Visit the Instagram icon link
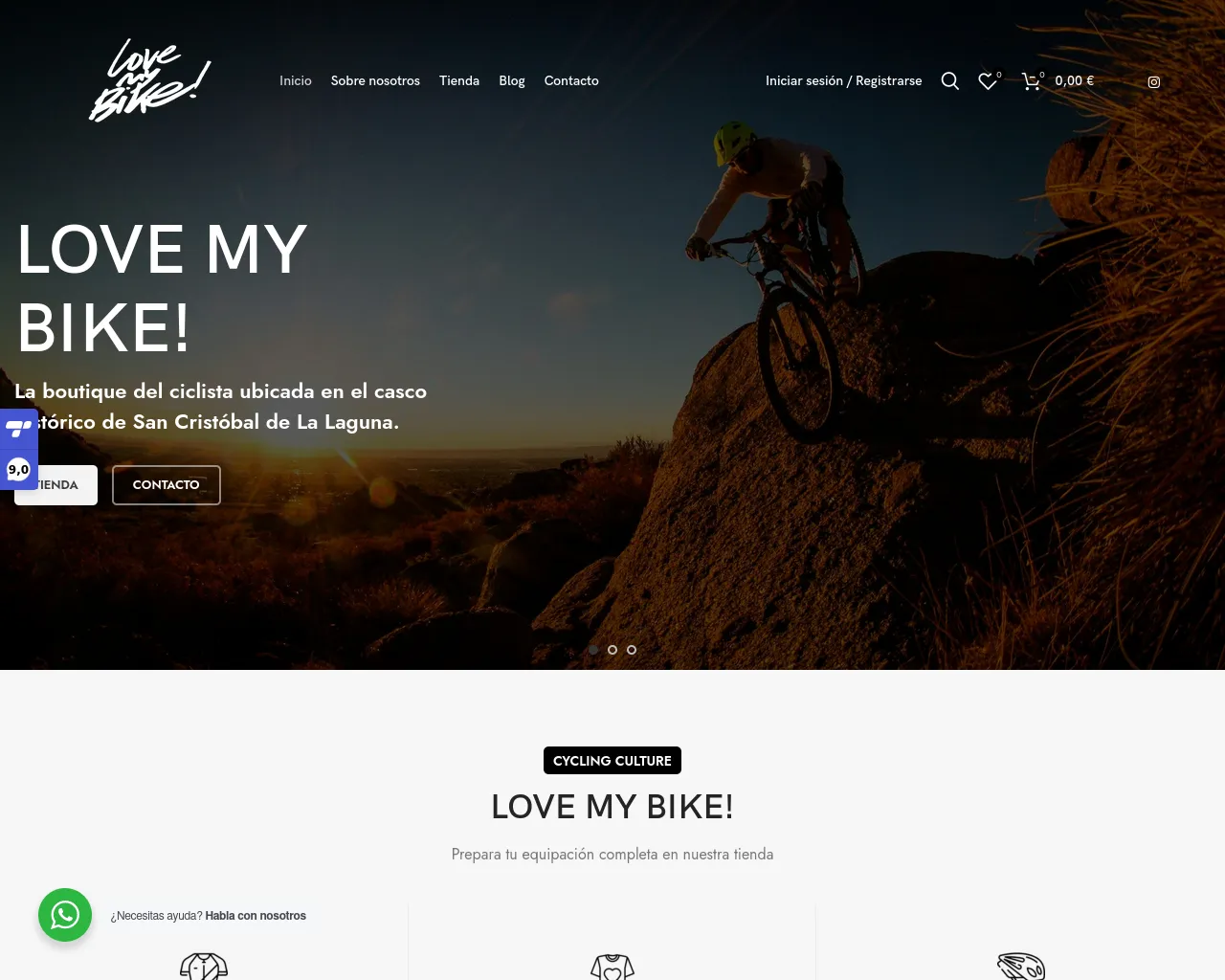Screen dimensions: 1225x980 1154,82
